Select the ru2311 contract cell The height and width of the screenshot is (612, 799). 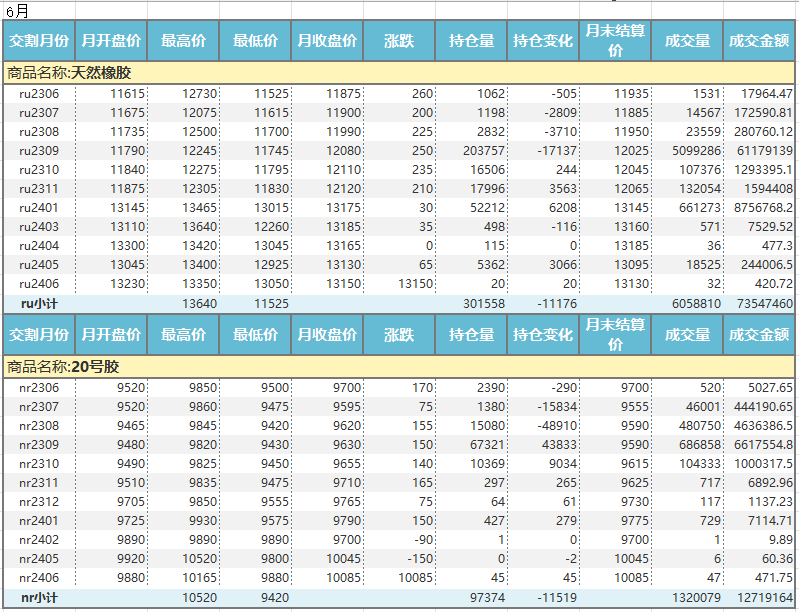point(39,189)
